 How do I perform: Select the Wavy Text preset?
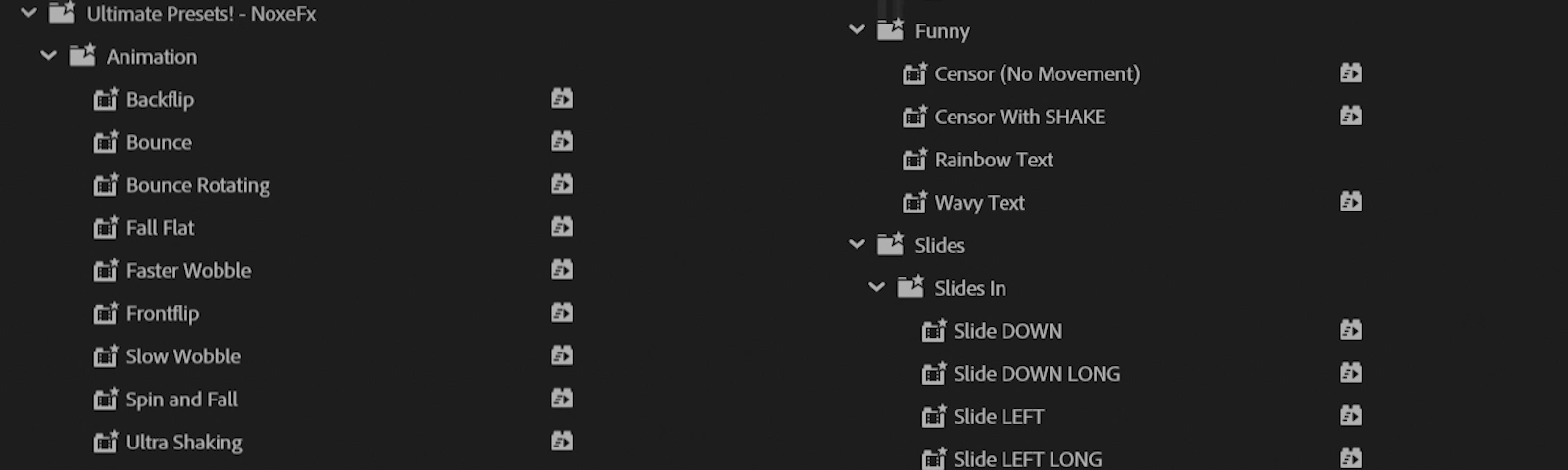979,203
